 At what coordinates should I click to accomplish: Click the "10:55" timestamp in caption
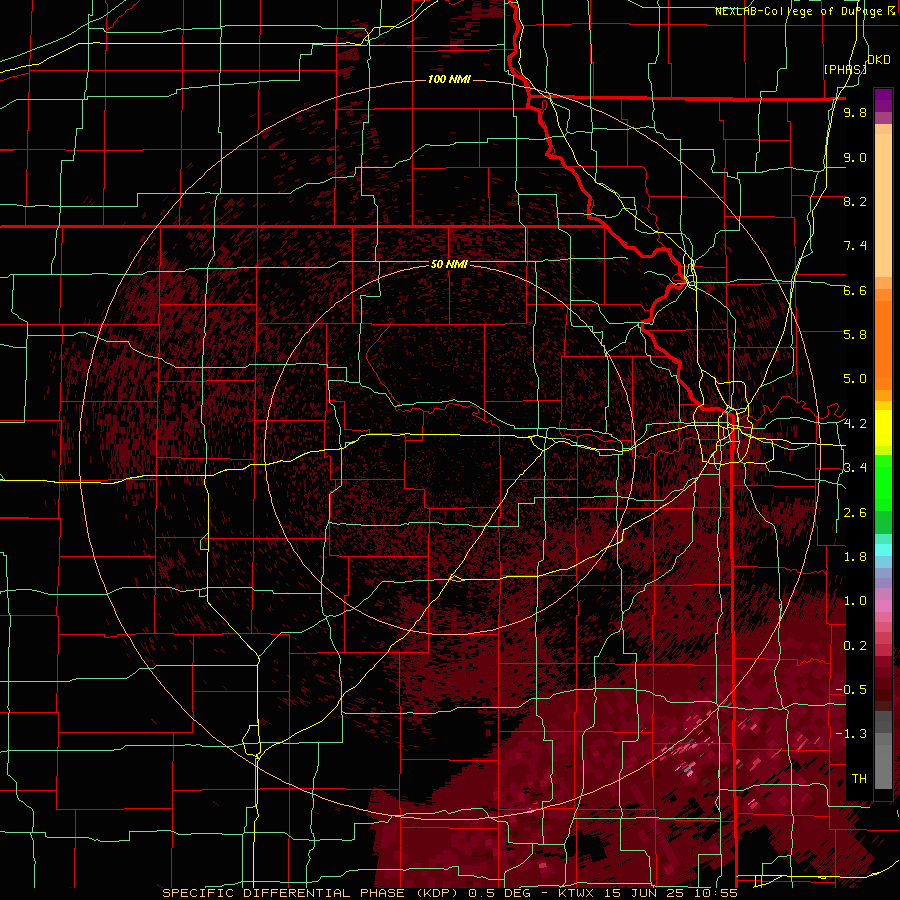pos(714,893)
